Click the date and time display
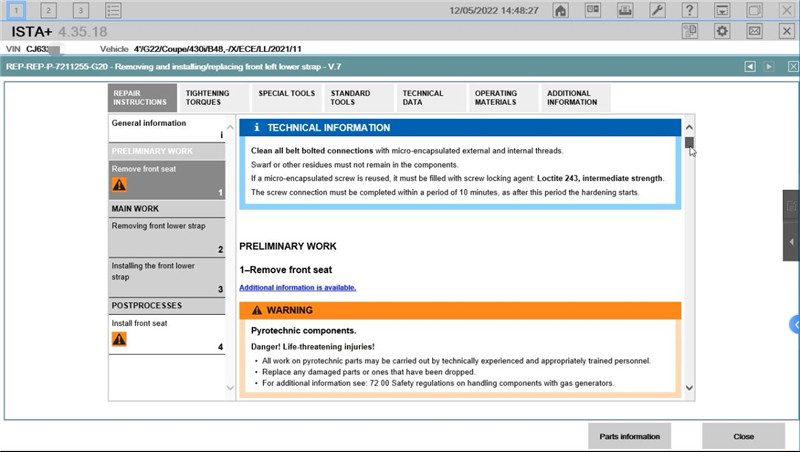 tap(494, 10)
